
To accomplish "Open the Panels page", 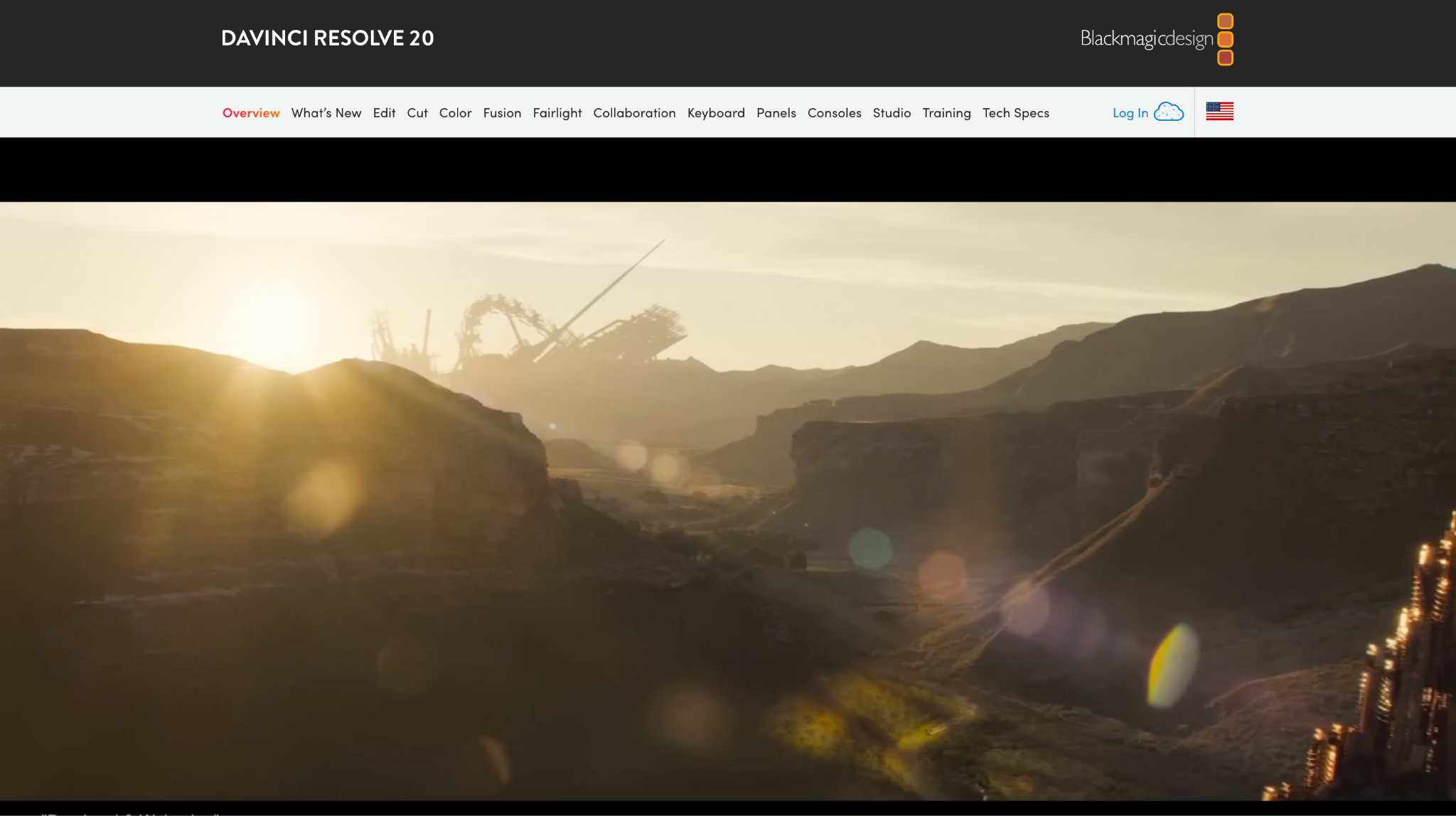I will (776, 112).
